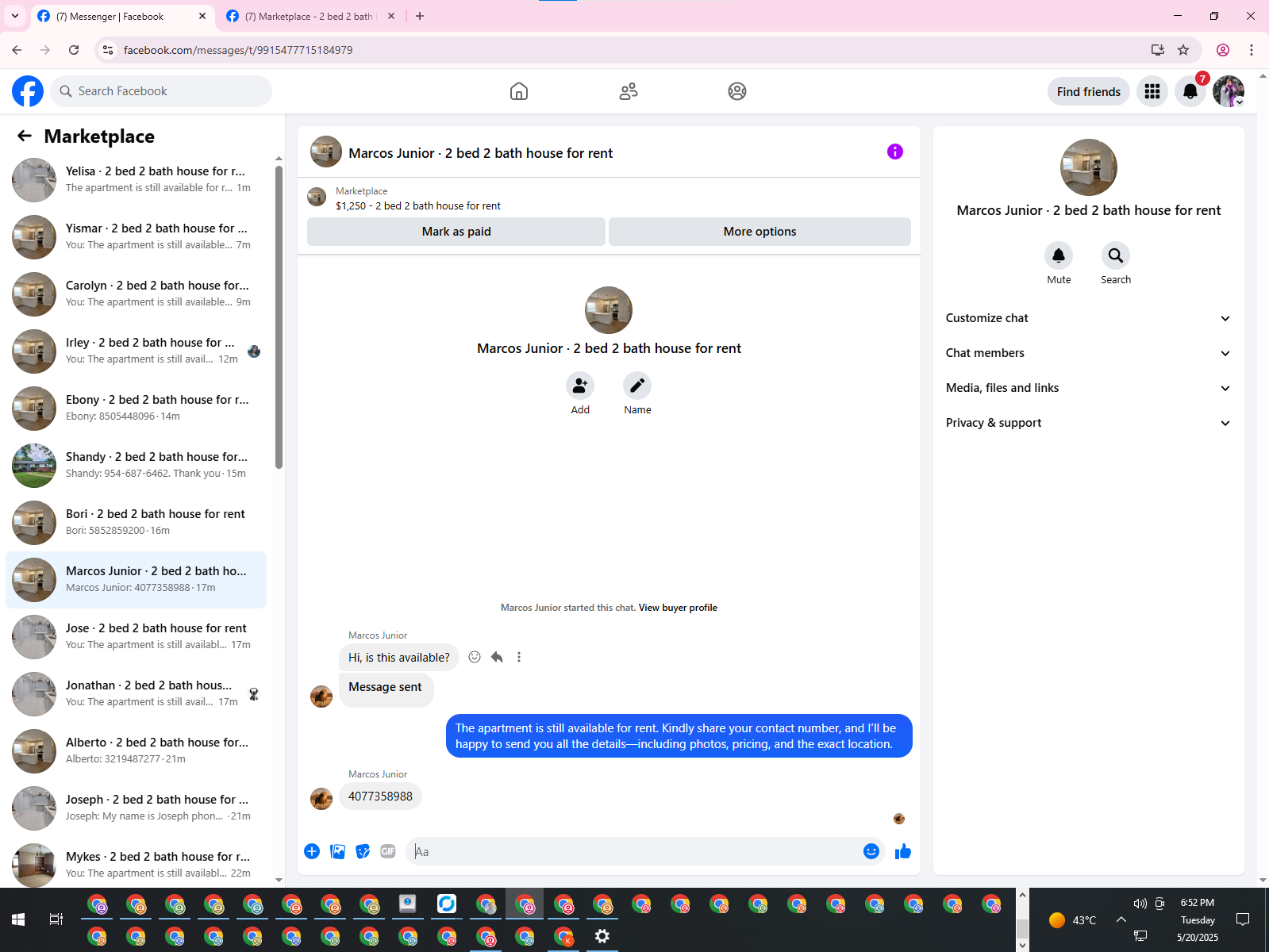Expand Media, files and links section
The image size is (1269, 952).
1088,388
